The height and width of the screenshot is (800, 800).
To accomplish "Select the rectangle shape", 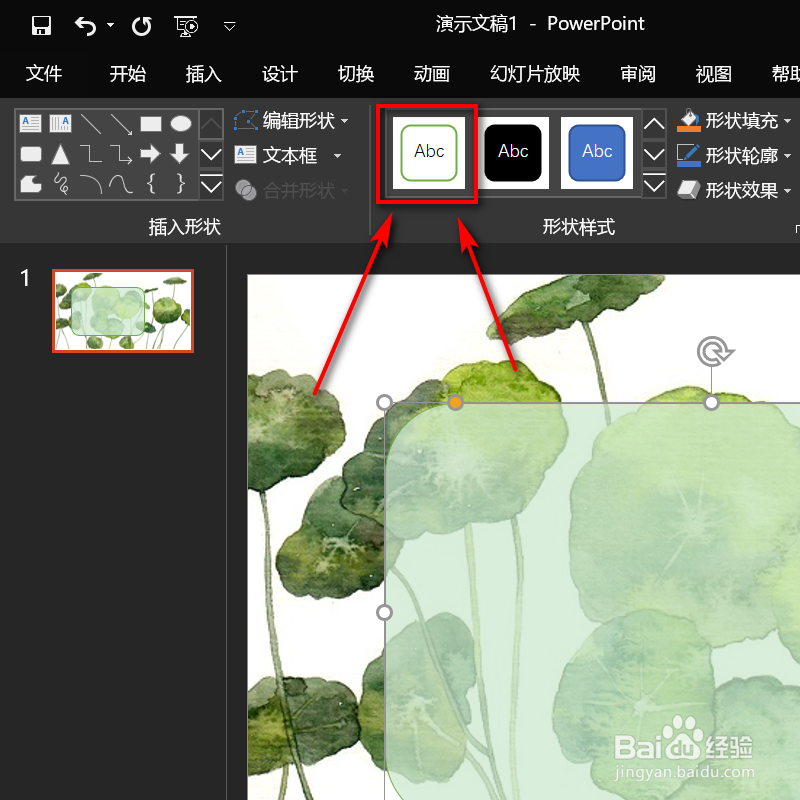I will 151,123.
